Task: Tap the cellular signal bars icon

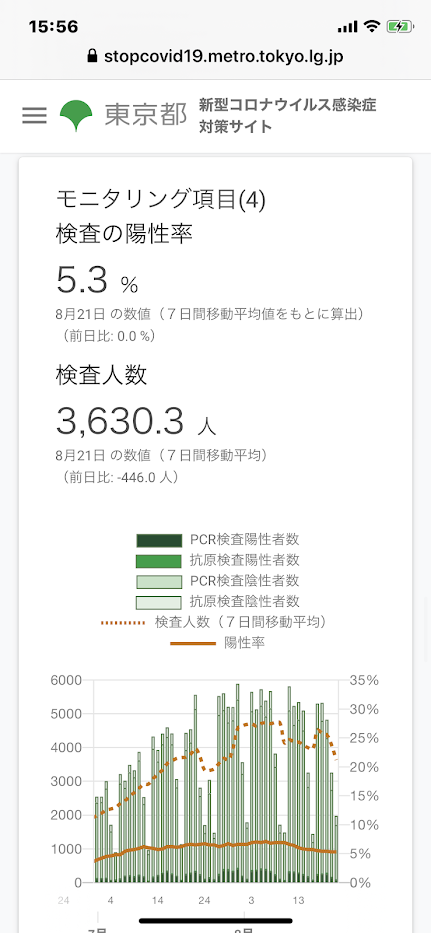Action: (x=347, y=27)
